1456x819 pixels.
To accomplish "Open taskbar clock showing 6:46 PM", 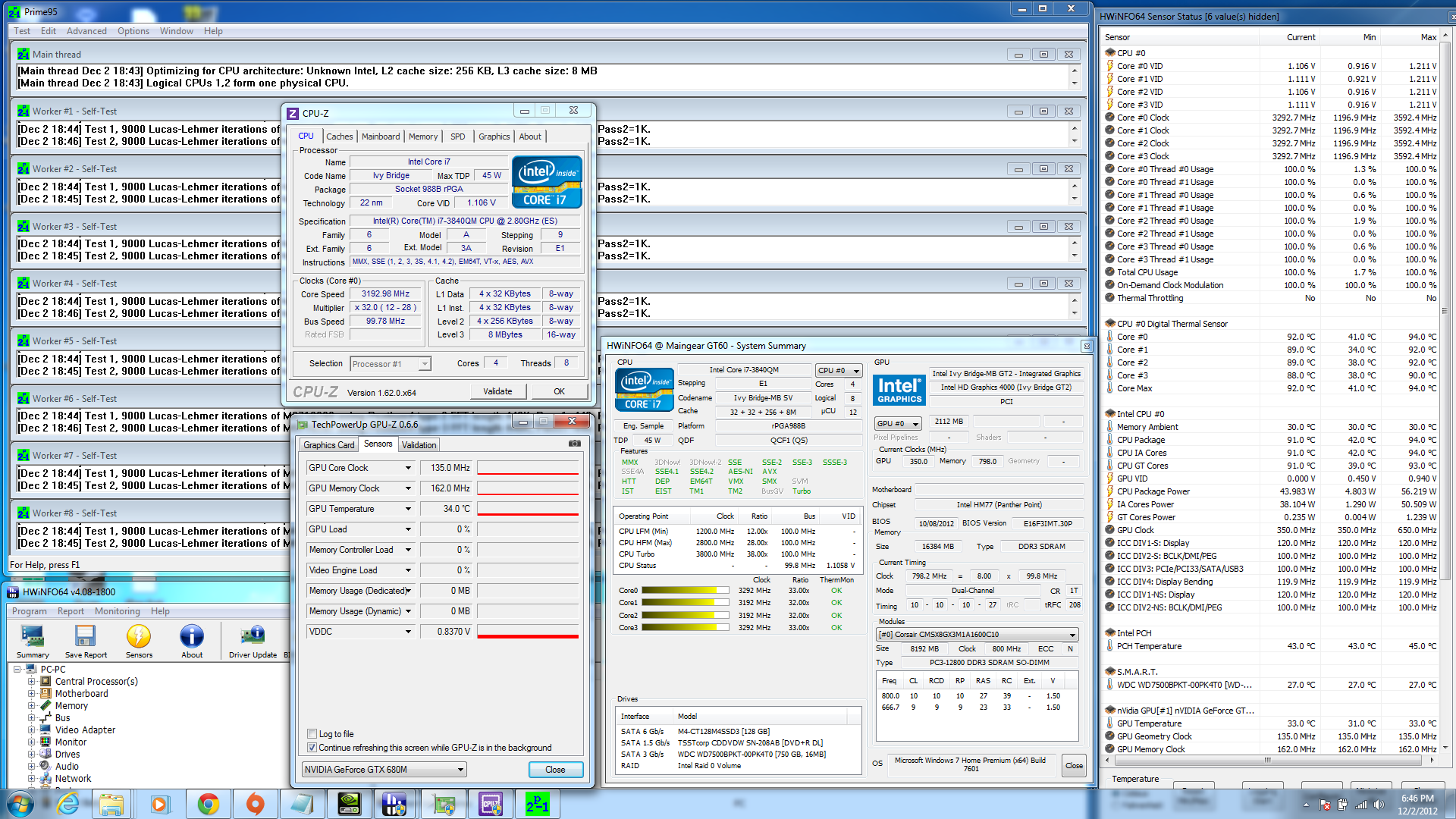I will tap(1417, 805).
